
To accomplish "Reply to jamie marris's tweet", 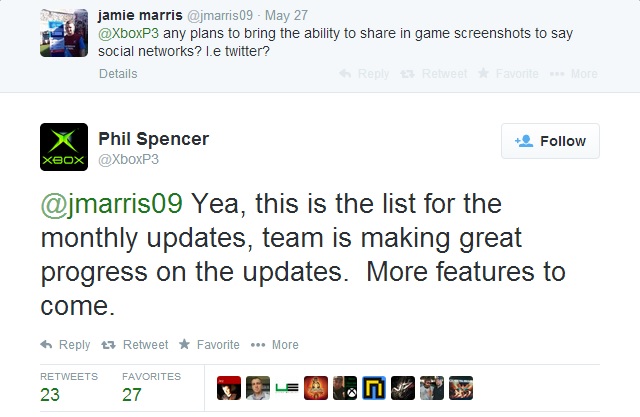I will point(364,74).
